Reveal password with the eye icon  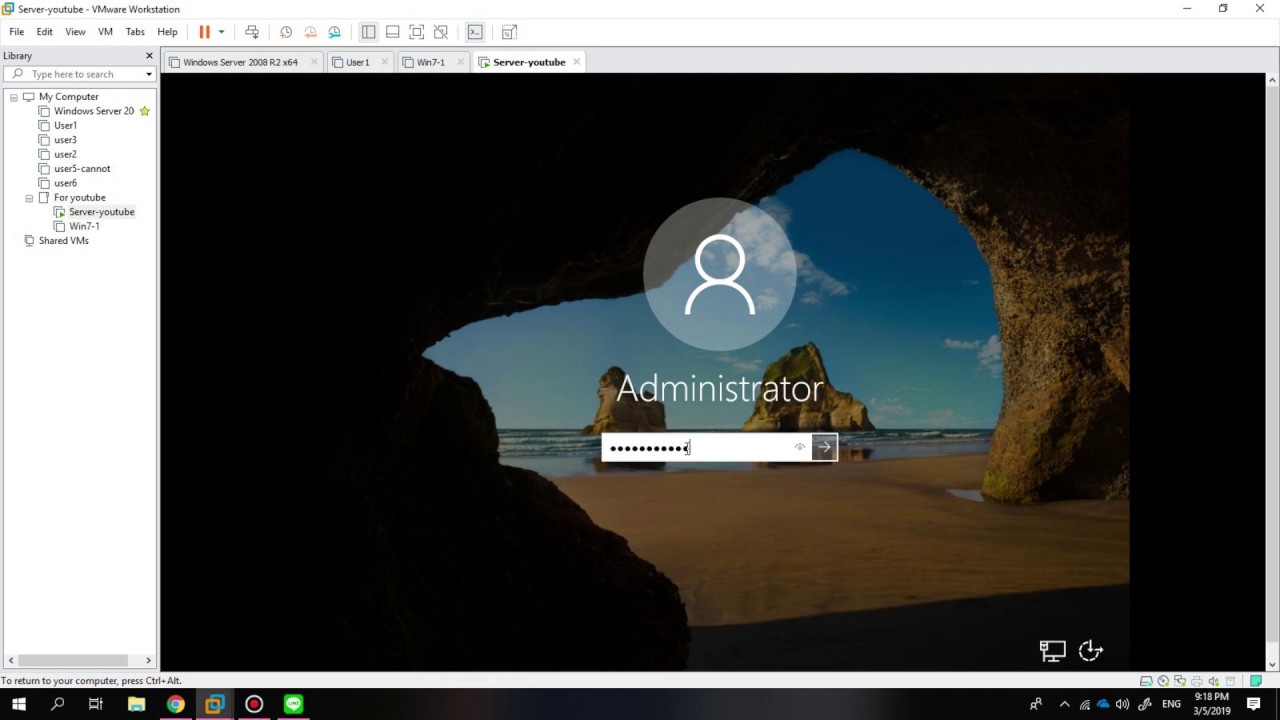point(800,447)
